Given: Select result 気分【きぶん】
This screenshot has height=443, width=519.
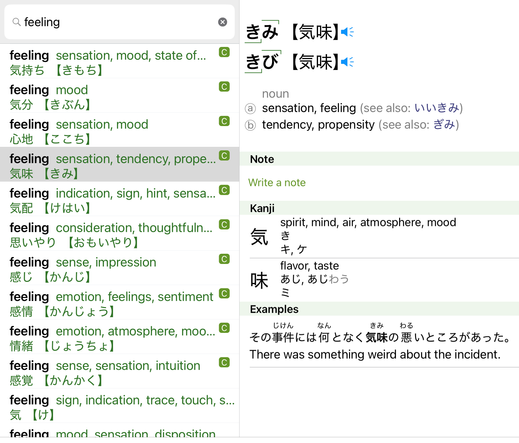Looking at the screenshot, I should (119, 96).
